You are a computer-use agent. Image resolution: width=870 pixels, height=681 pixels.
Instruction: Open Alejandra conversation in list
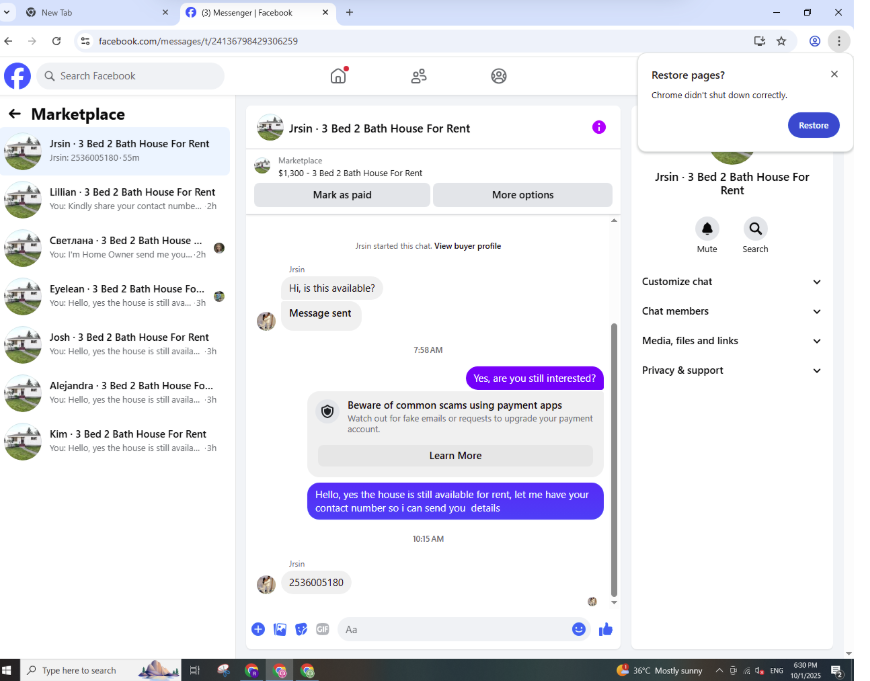(x=115, y=392)
